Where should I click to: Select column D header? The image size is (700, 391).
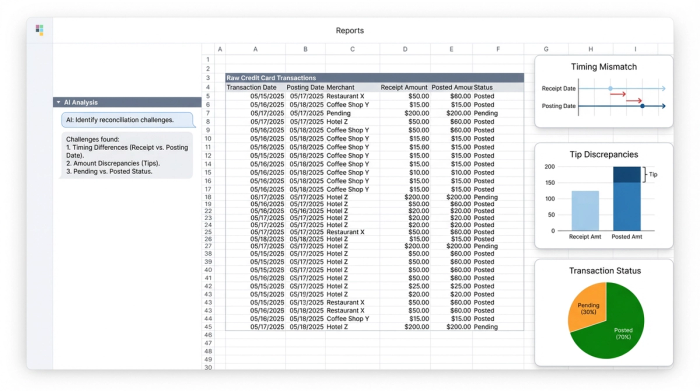click(405, 49)
